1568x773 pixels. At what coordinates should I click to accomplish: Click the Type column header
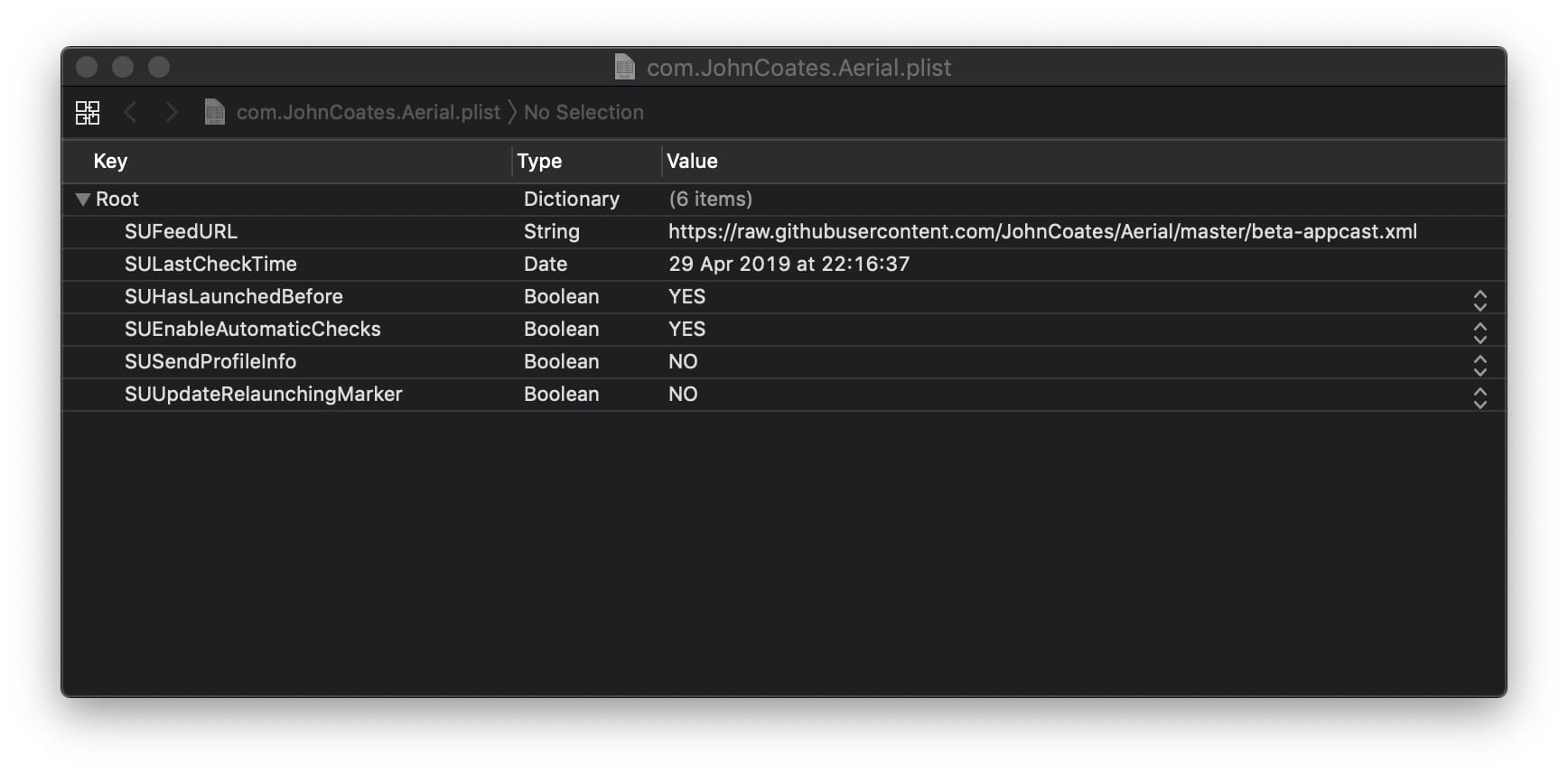pyautogui.click(x=539, y=161)
